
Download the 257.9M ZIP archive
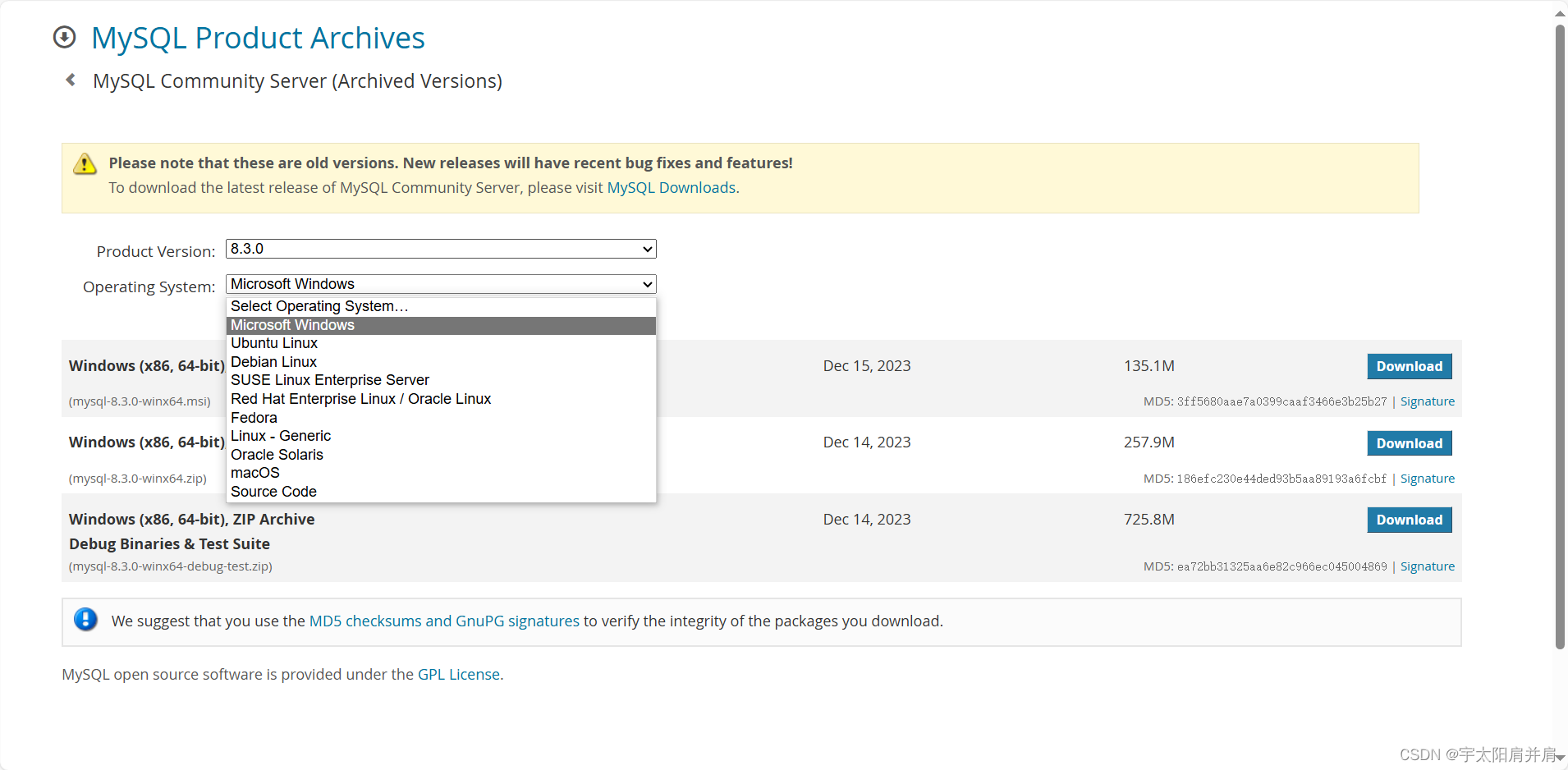(x=1409, y=443)
